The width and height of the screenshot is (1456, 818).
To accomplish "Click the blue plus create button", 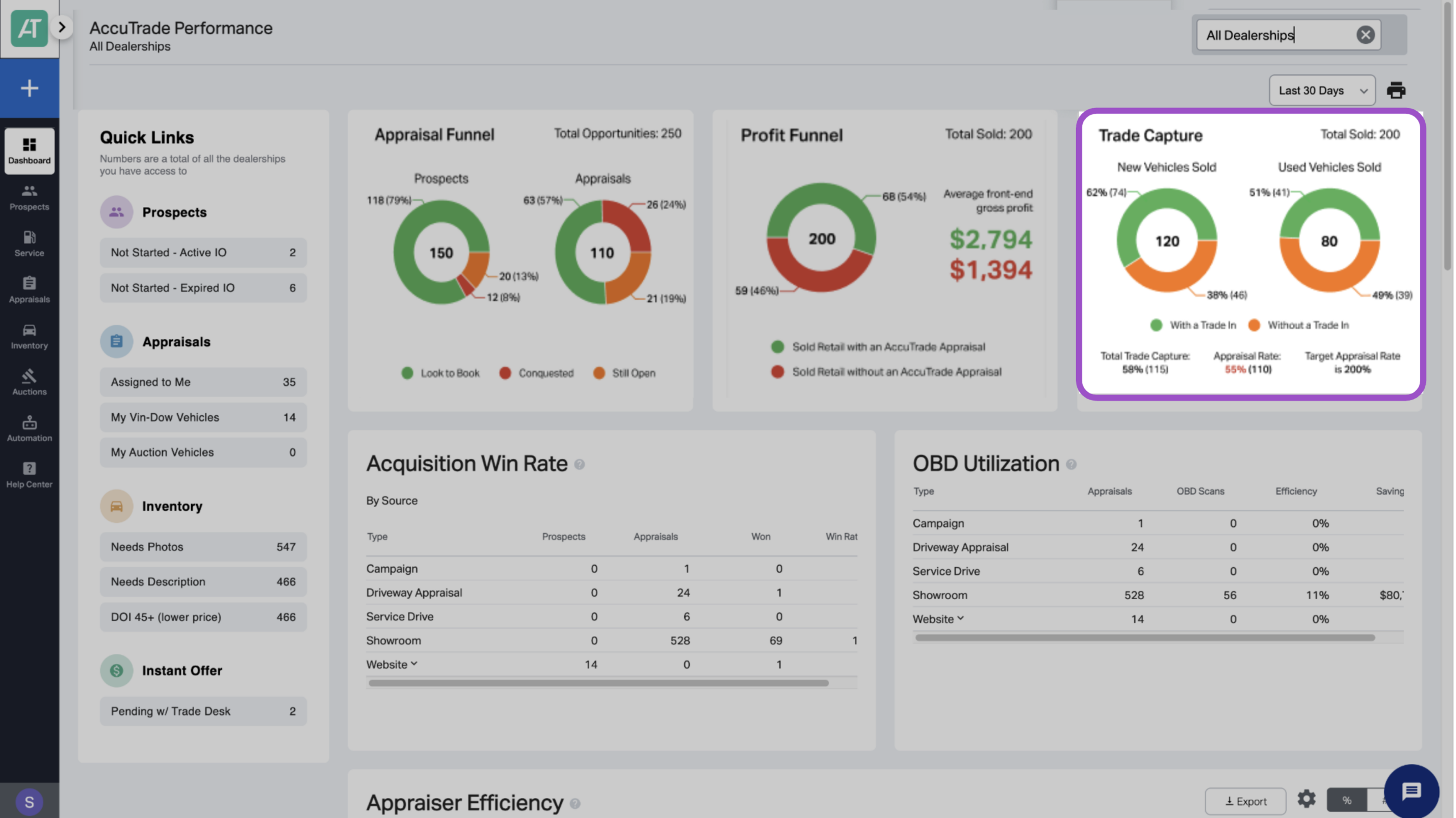I will point(30,88).
